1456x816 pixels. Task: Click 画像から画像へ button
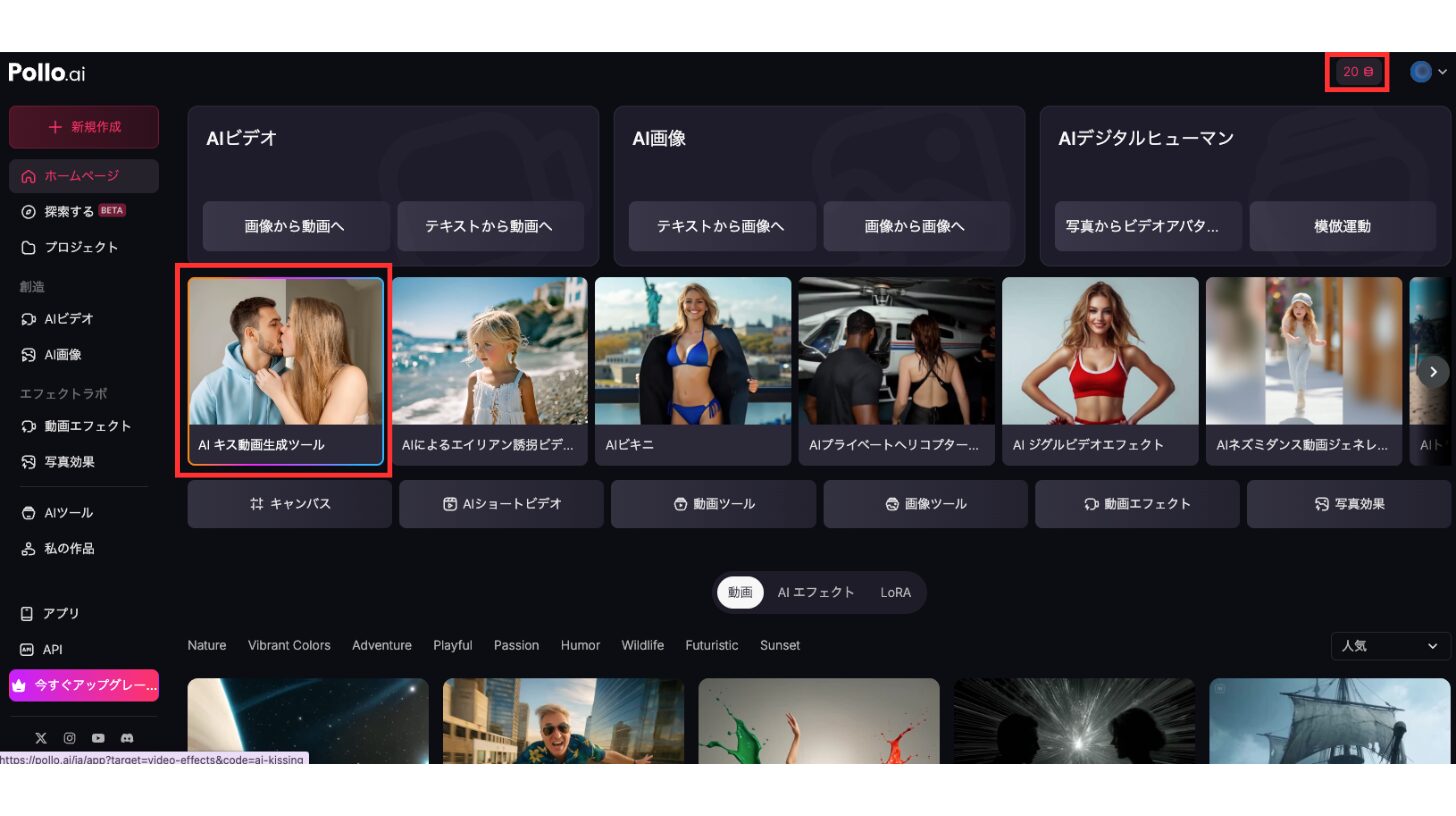(x=915, y=226)
